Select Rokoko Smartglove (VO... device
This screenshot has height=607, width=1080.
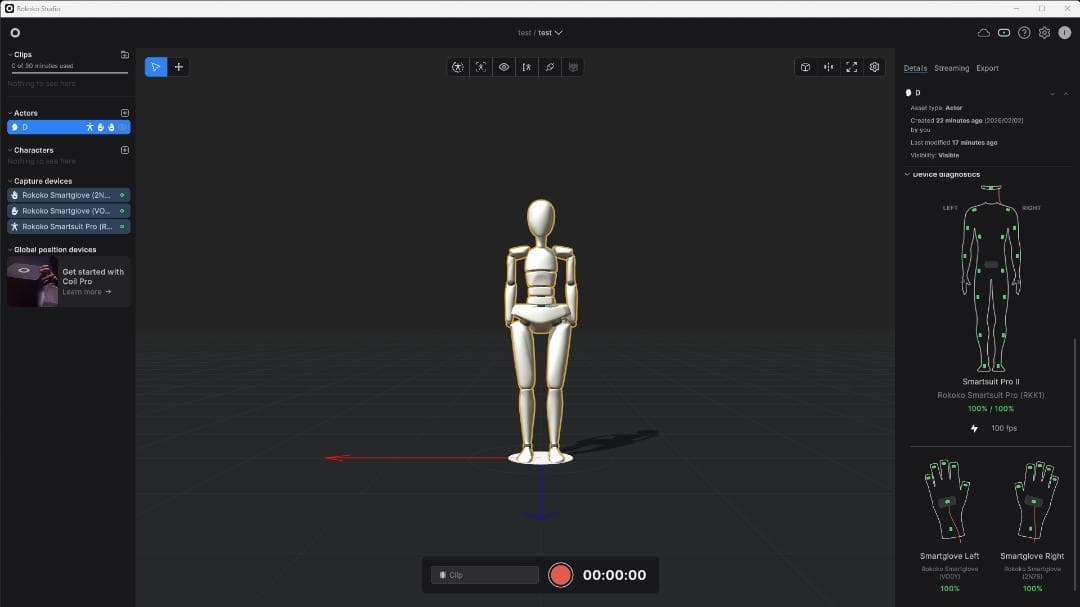pos(68,211)
